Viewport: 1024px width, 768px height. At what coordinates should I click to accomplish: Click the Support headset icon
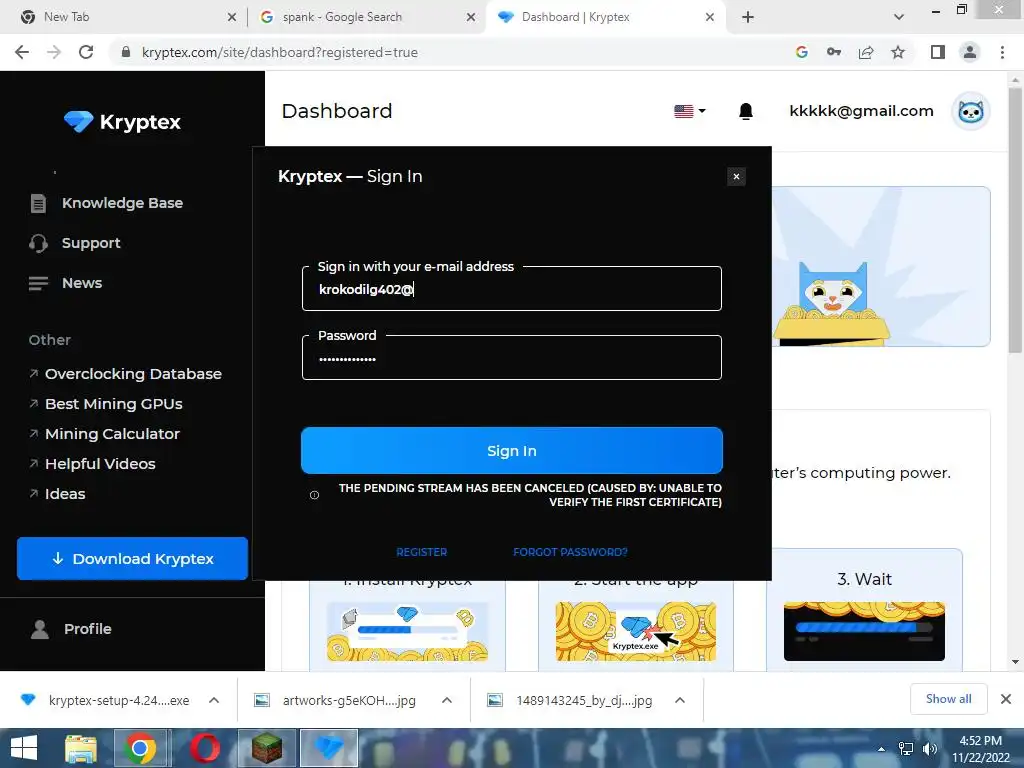coord(39,243)
